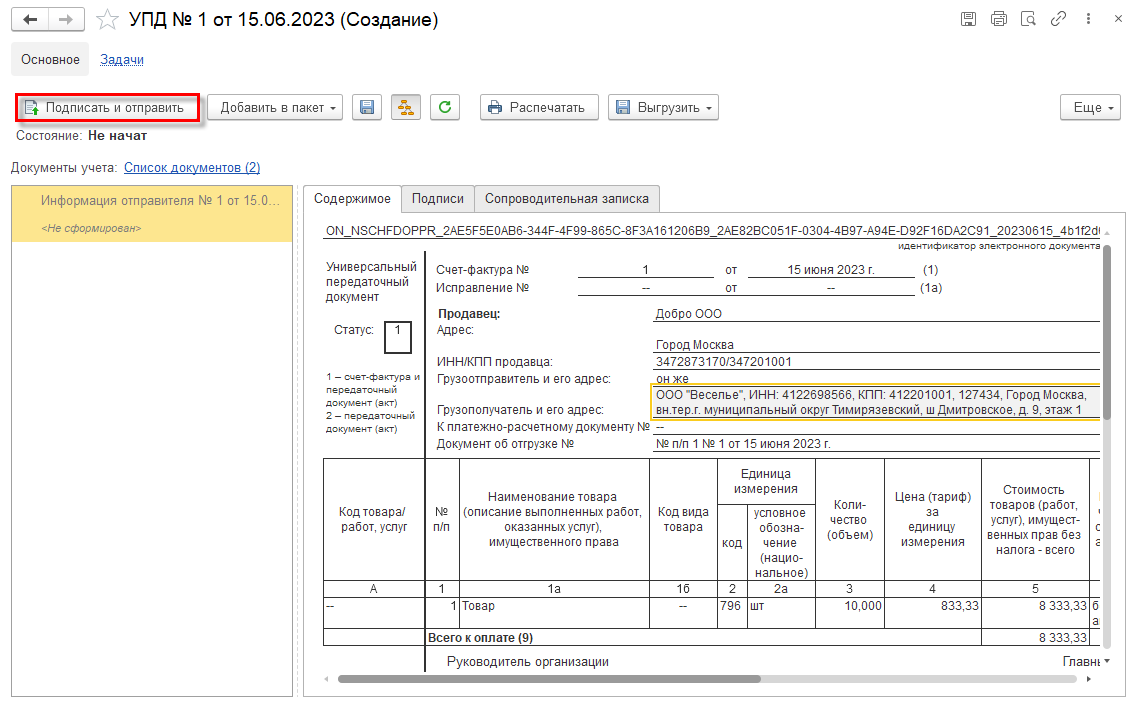
Task: Click the vertical scrollbar of document preview
Action: click(1107, 332)
